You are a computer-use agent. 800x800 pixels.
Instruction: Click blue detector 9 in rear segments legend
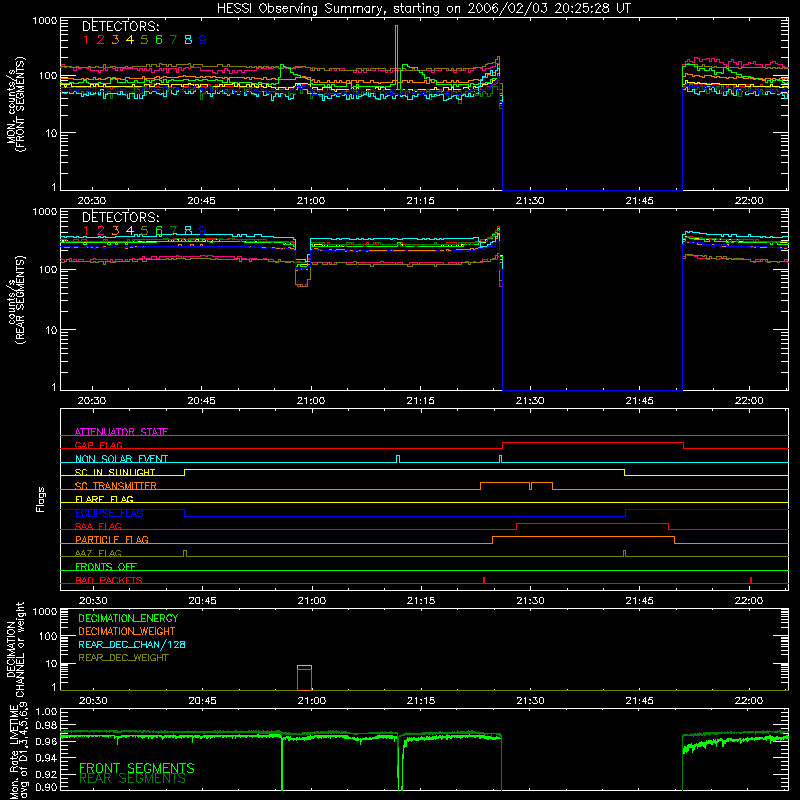(203, 231)
